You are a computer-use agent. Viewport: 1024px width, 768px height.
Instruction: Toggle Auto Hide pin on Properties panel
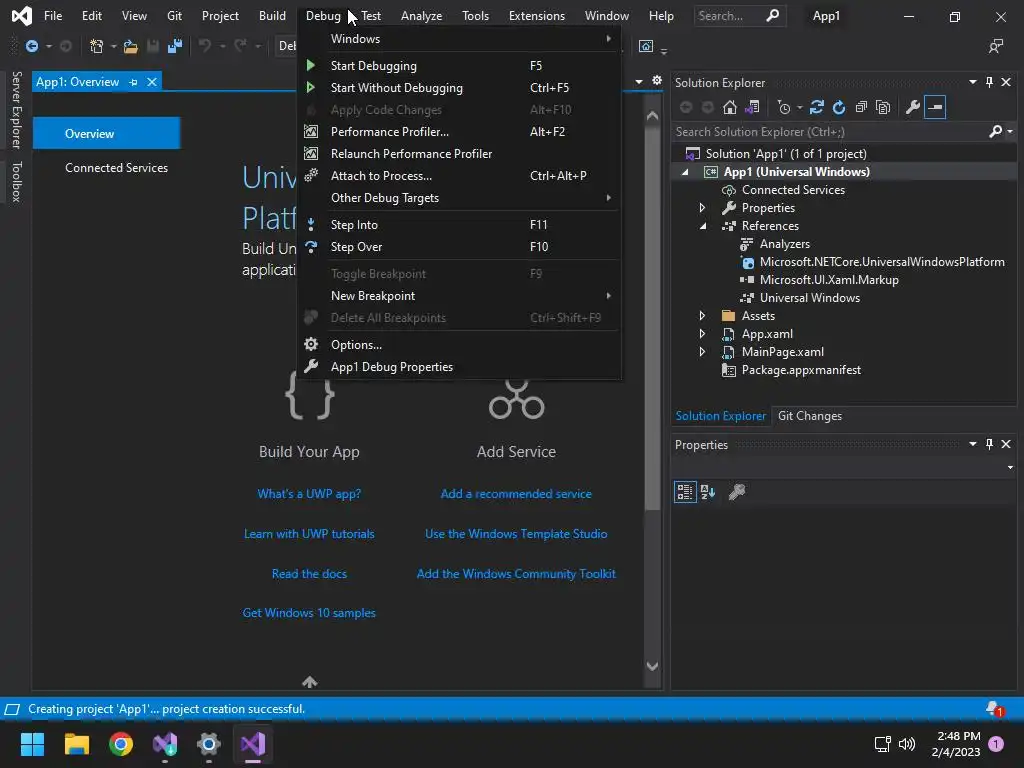coord(989,444)
